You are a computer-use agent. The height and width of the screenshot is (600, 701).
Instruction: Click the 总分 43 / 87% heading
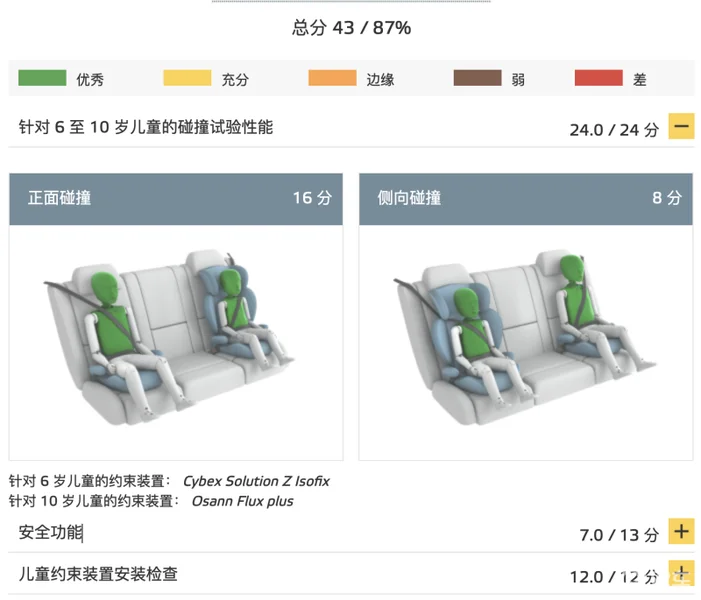tap(351, 28)
